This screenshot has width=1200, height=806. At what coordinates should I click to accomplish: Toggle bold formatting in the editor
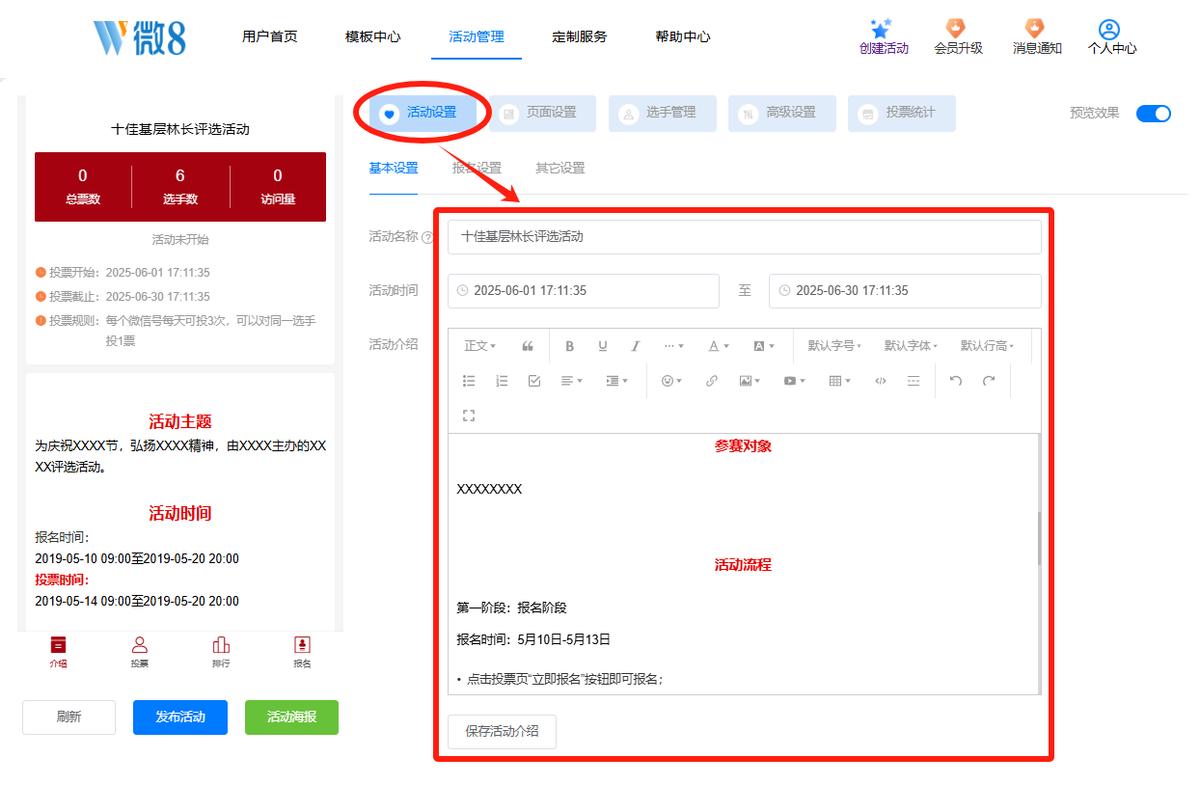[570, 346]
